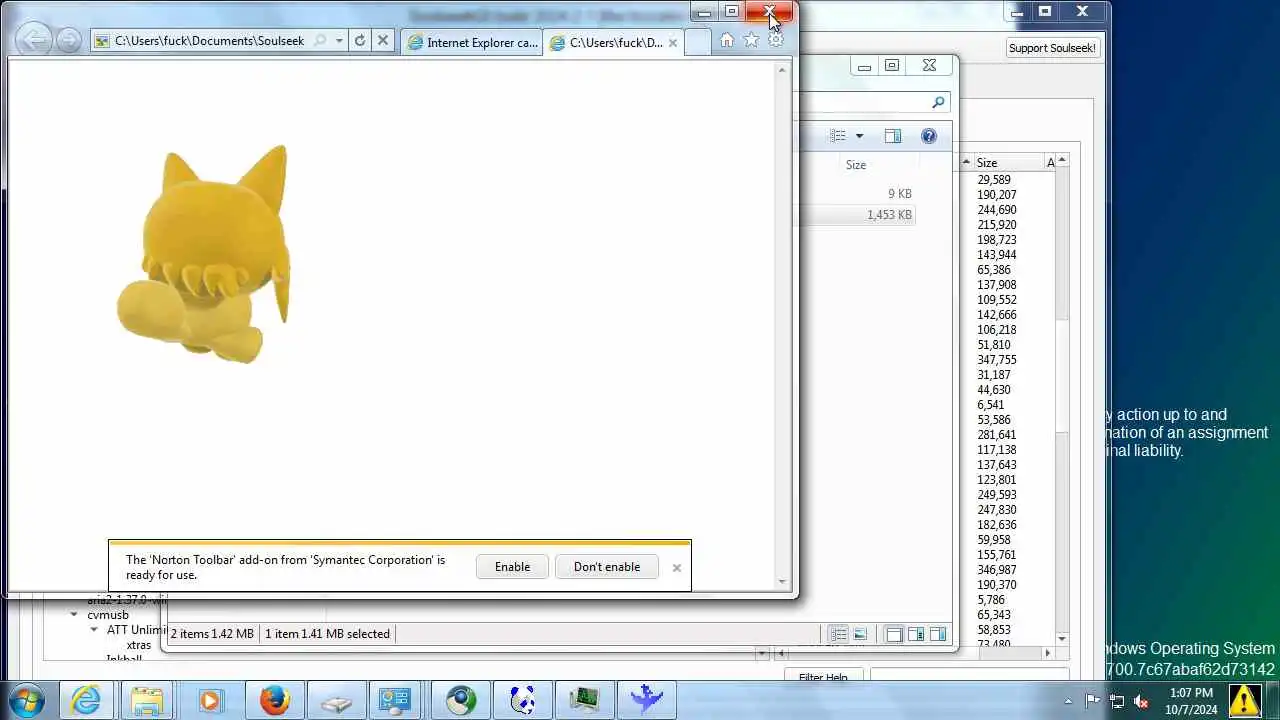
Task: Show hidden tray icons arrow
Action: pyautogui.click(x=1068, y=701)
